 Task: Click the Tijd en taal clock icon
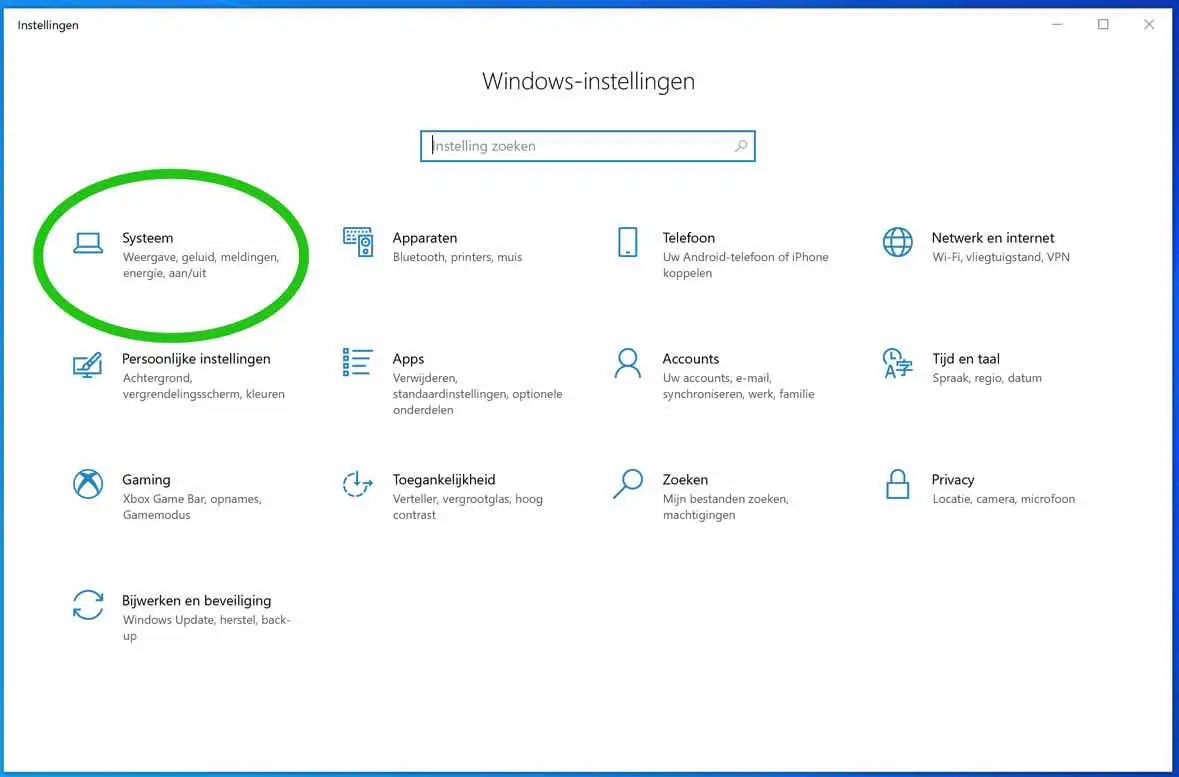coord(897,363)
